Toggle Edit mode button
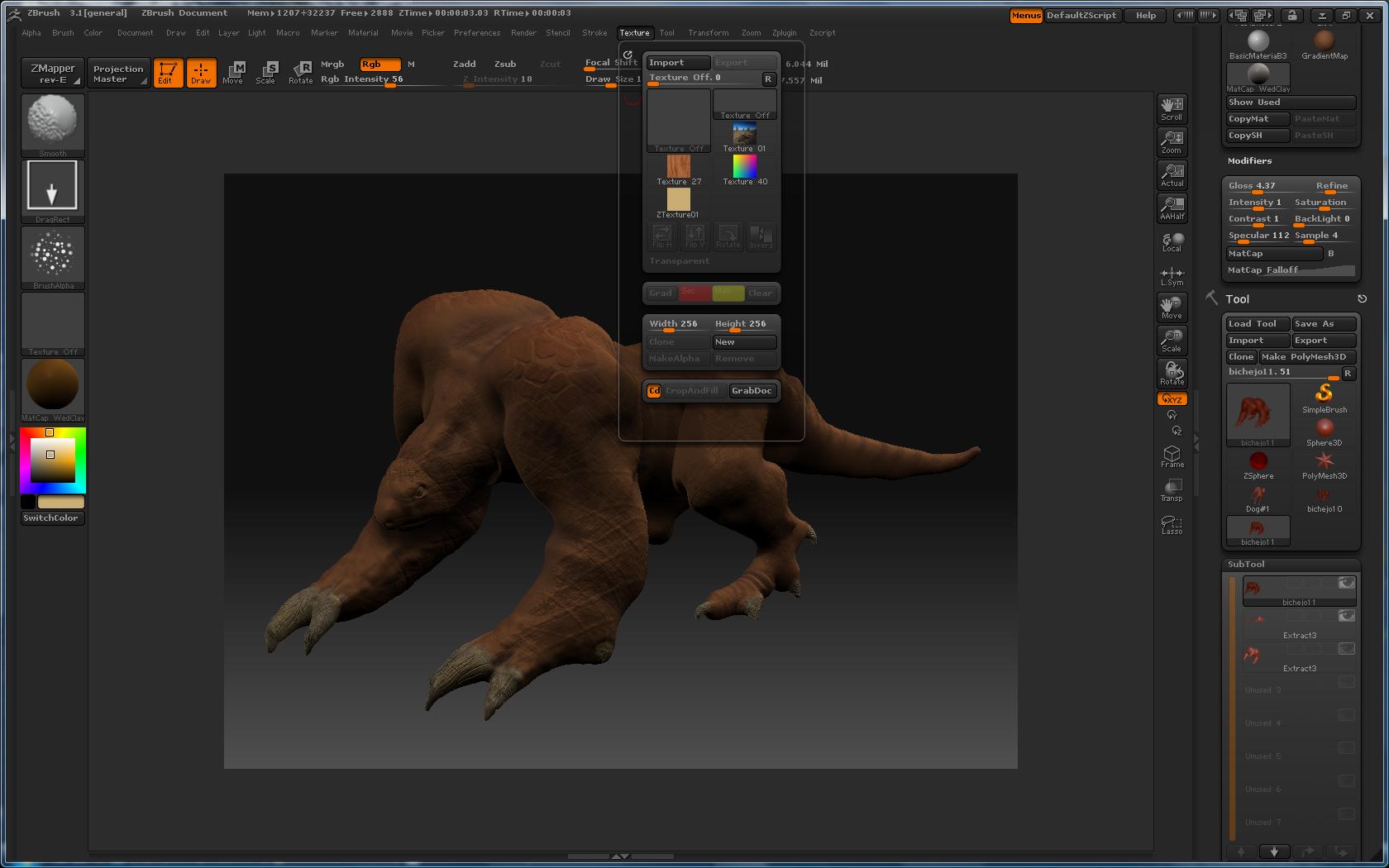 (168, 72)
